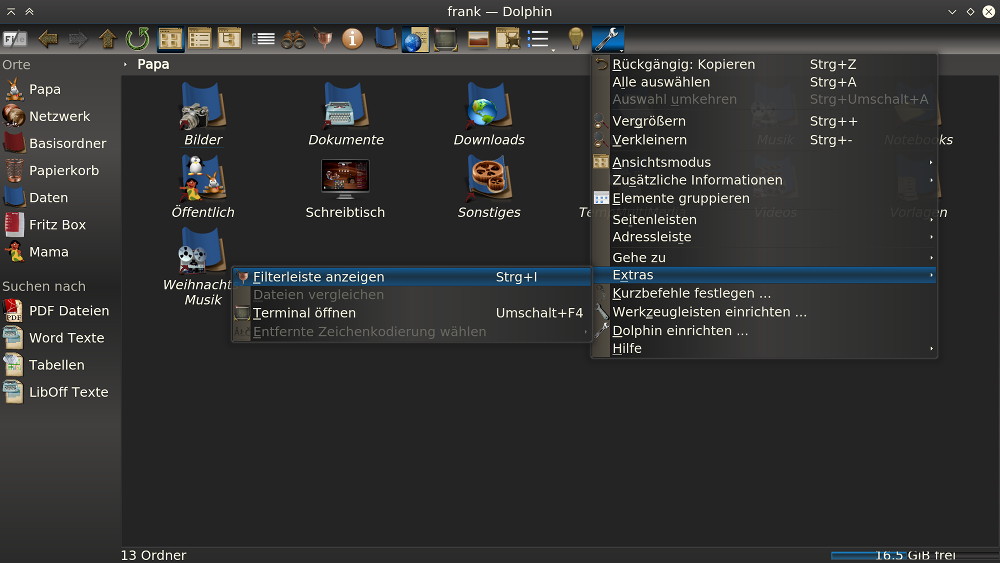Screen dimensions: 1000x563
Task: Select the Bilder folder
Action: [x=203, y=115]
